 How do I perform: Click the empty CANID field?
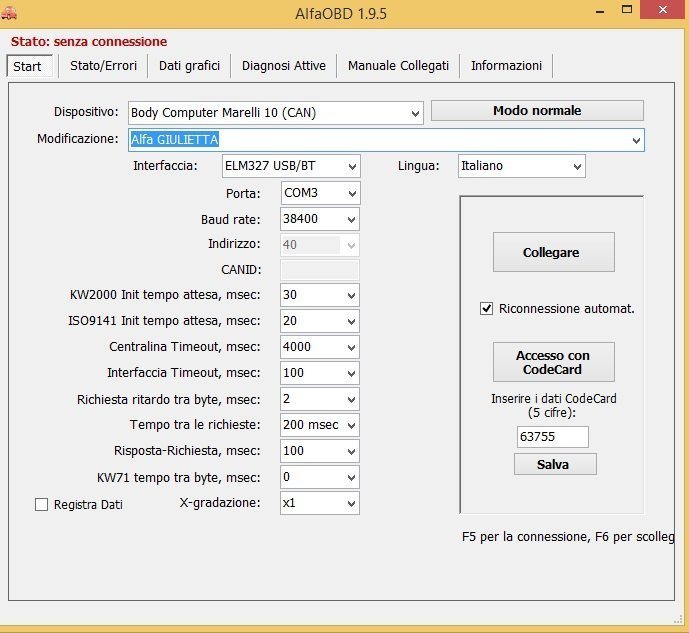click(320, 270)
